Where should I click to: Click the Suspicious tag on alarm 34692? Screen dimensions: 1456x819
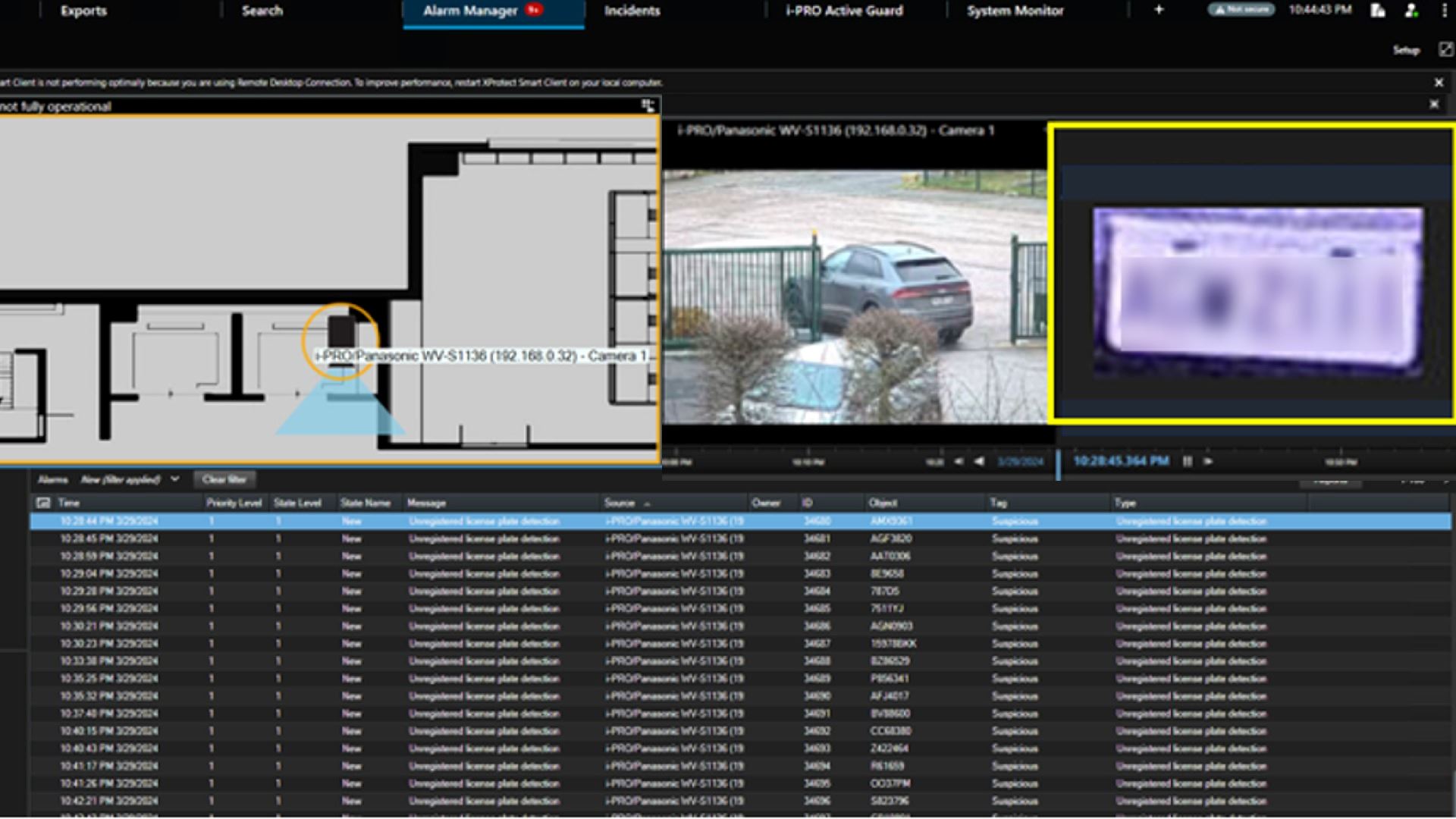pyautogui.click(x=1015, y=731)
